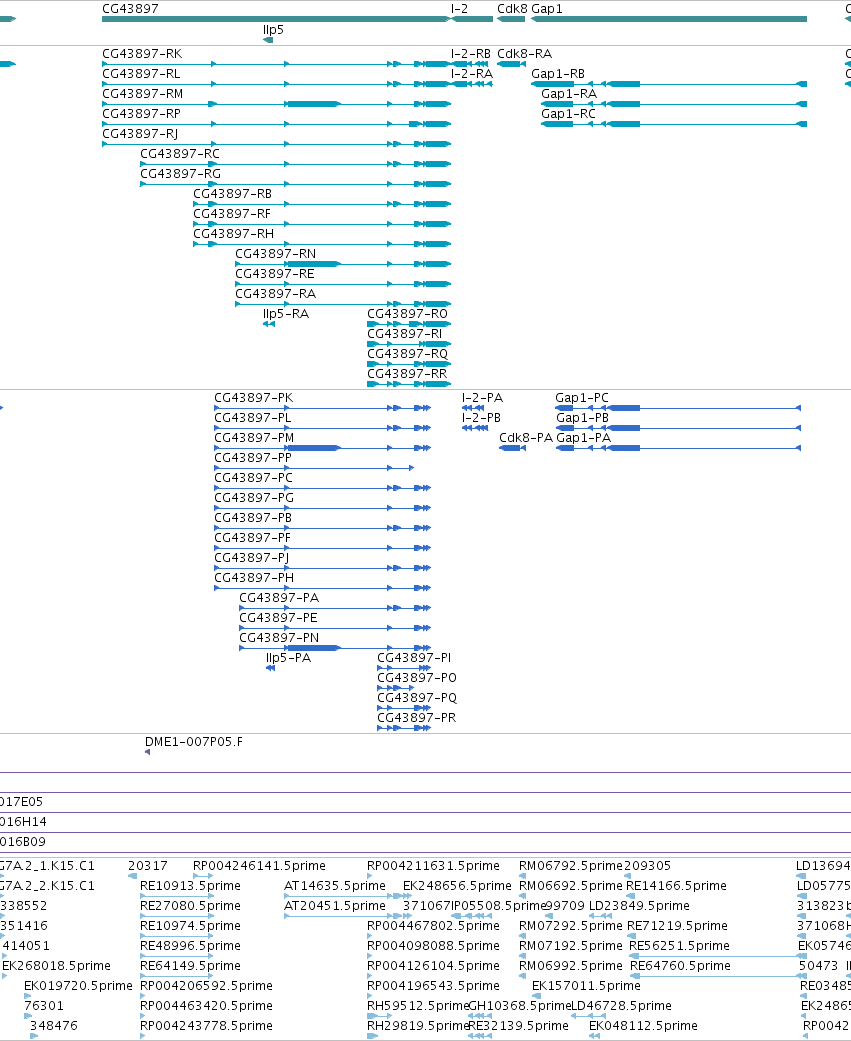
Task: Select transcript label CG43897-RG
Action: point(181,173)
